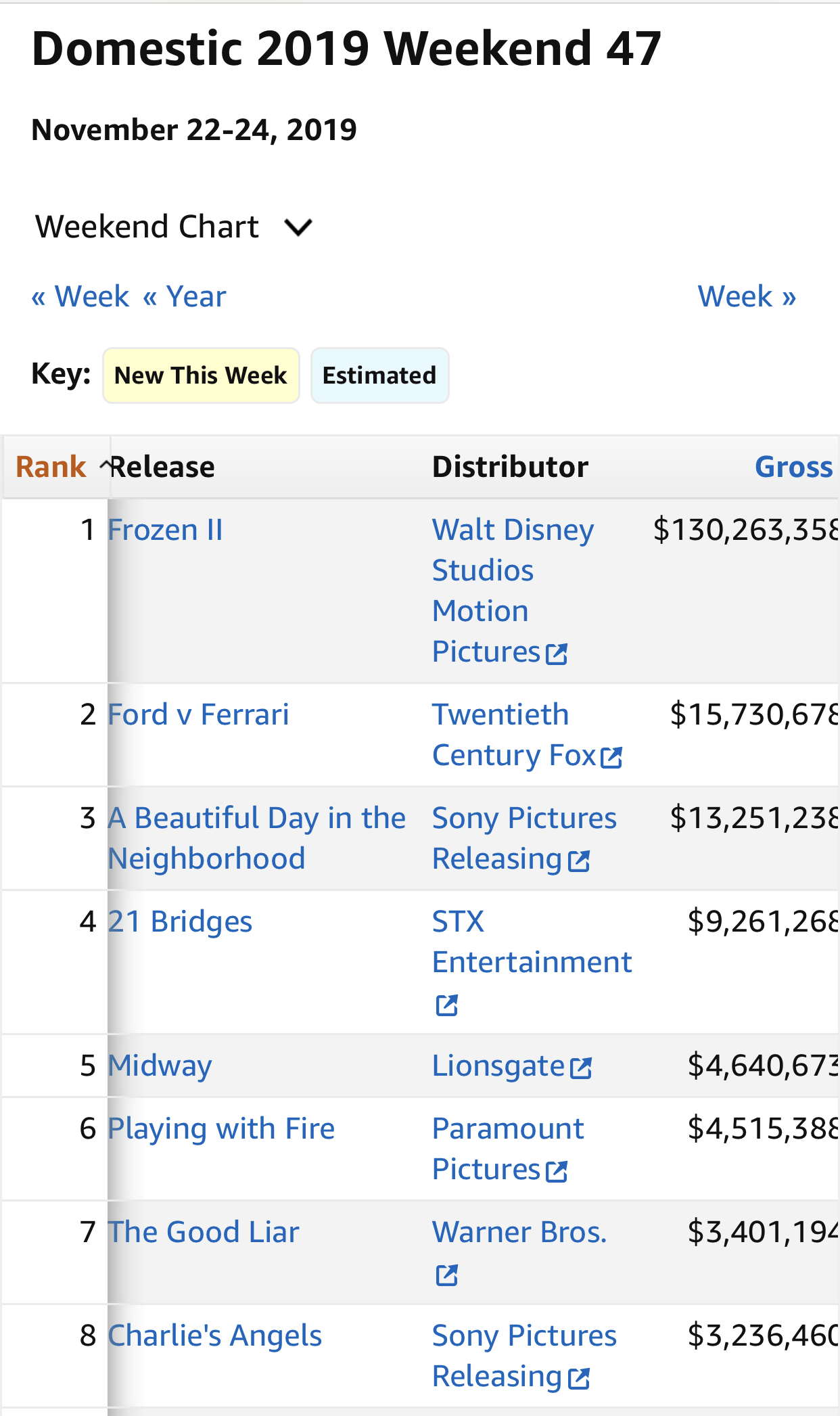Open external link icon below Warner Bros.

[447, 1275]
